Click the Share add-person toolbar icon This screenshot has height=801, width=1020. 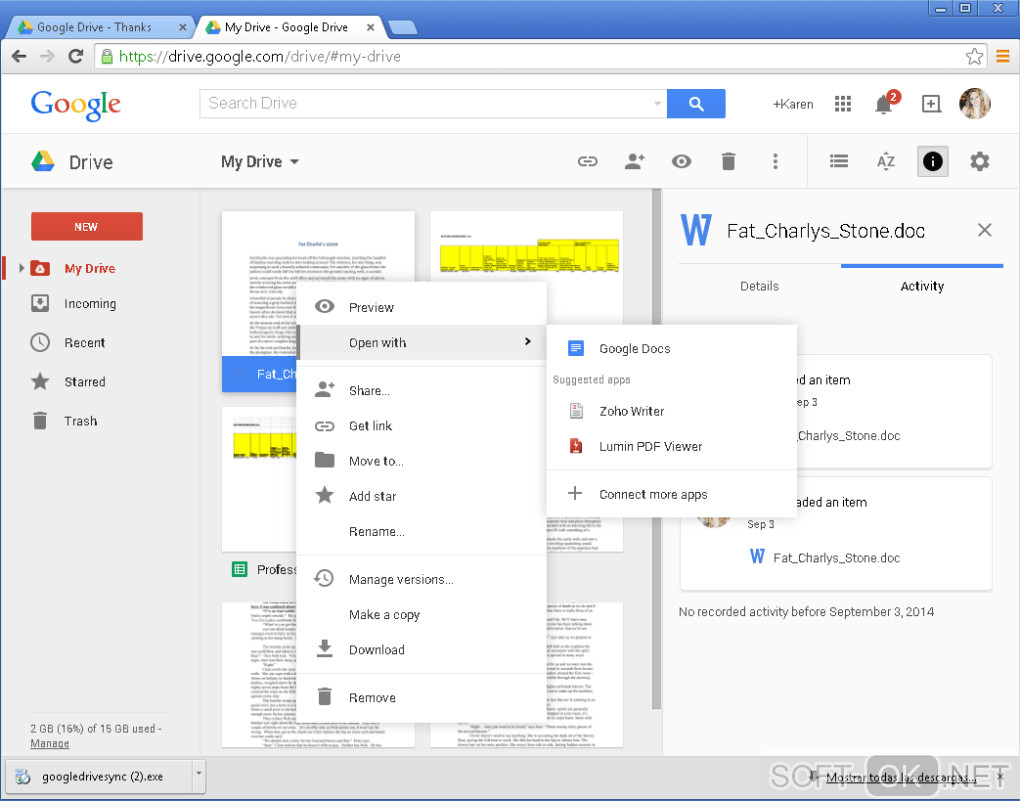click(634, 161)
